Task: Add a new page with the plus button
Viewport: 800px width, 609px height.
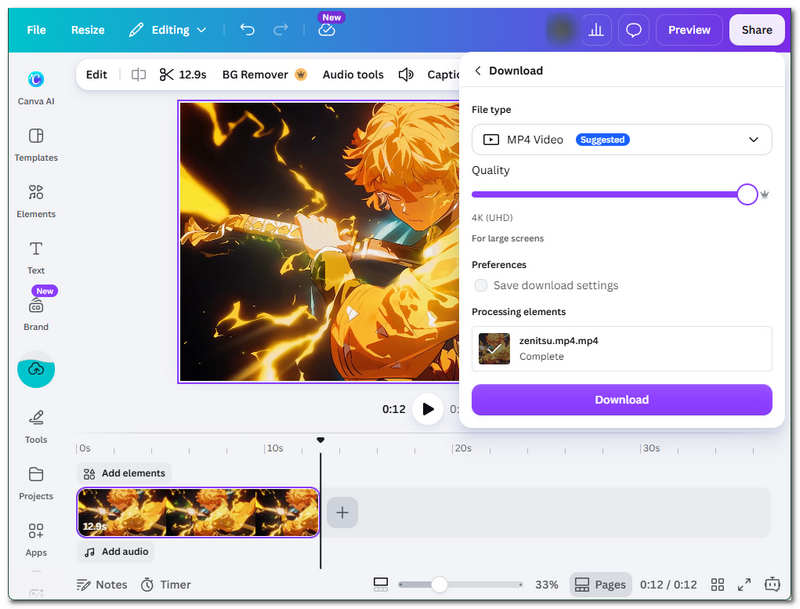Action: pyautogui.click(x=342, y=512)
